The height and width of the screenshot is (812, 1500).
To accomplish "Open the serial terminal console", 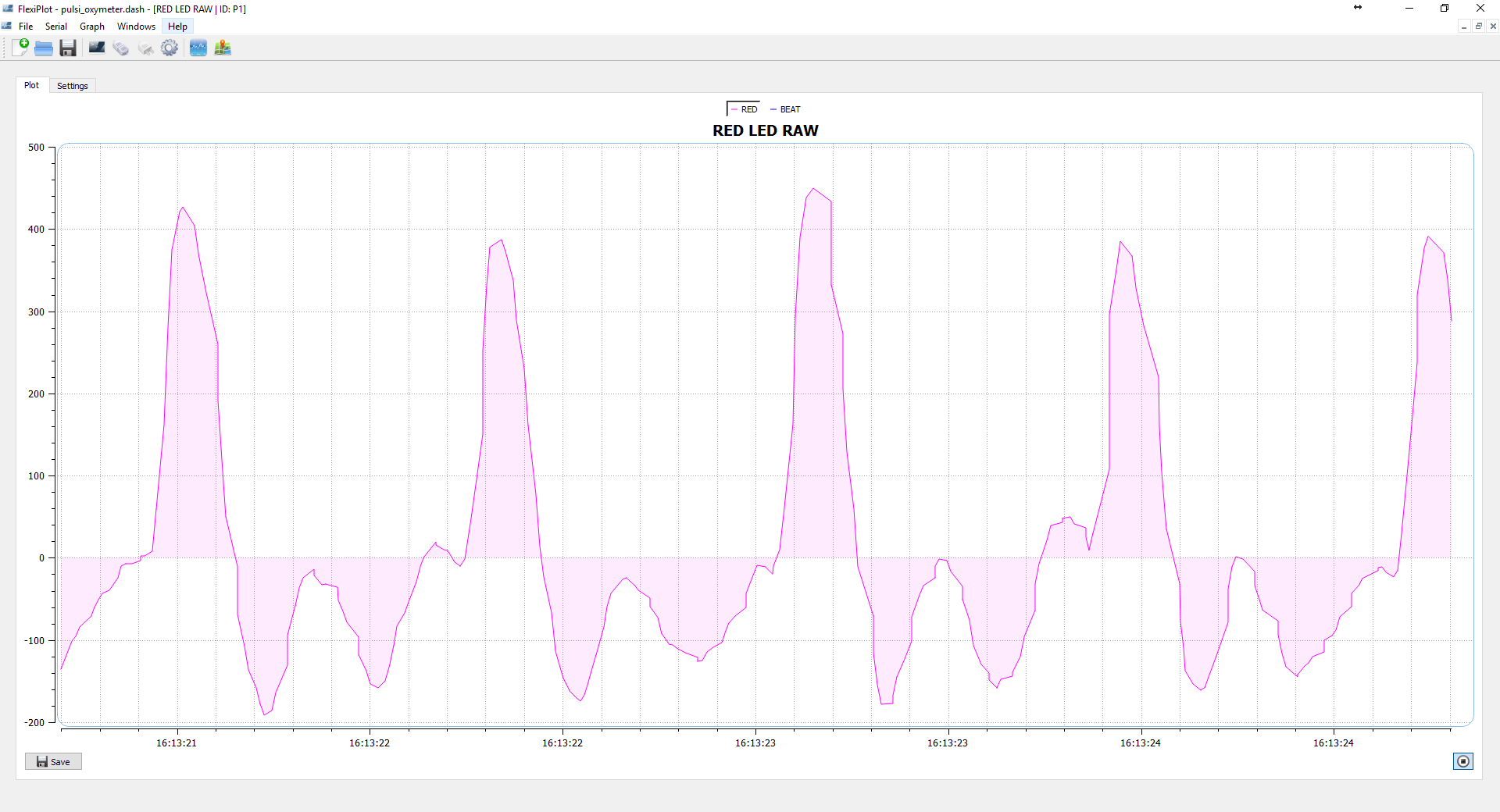I will pyautogui.click(x=96, y=48).
